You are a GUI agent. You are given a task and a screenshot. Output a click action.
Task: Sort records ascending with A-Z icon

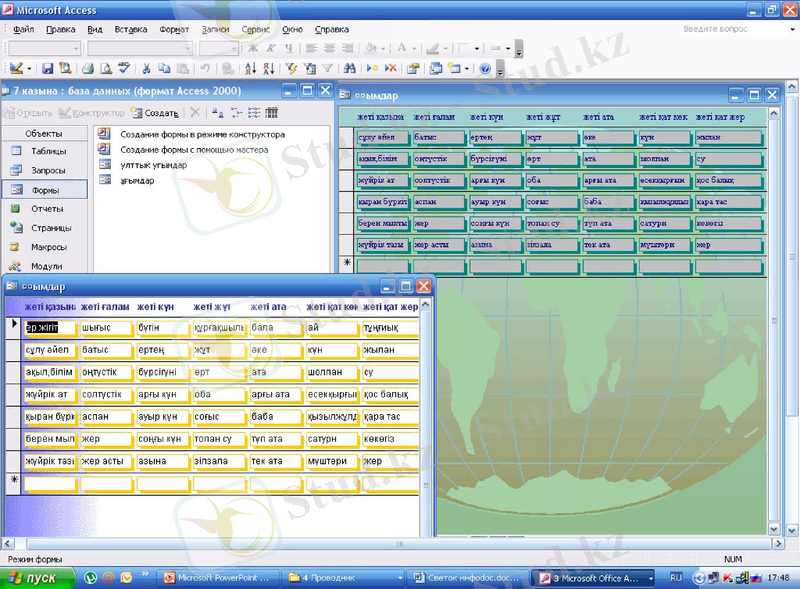[x=250, y=69]
